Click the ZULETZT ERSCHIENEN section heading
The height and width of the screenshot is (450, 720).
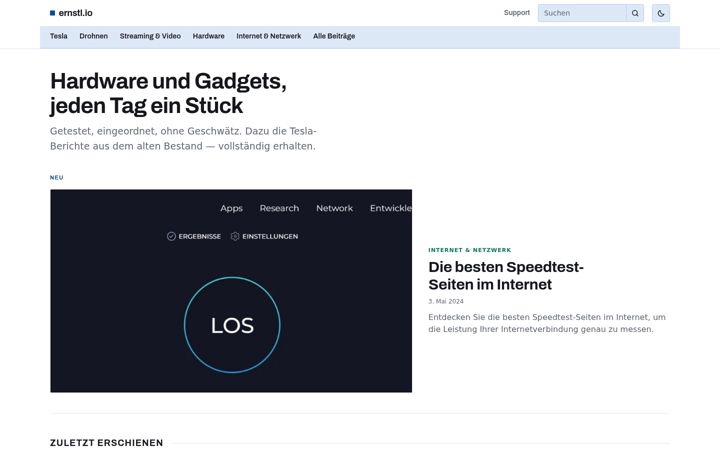pos(107,443)
